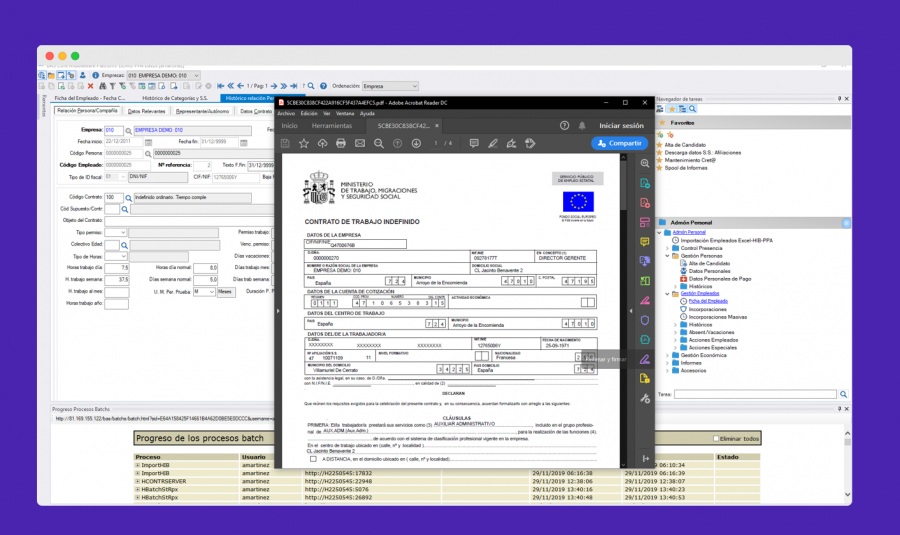Send the PDF by email icon
This screenshot has width=900, height=535.
click(360, 144)
